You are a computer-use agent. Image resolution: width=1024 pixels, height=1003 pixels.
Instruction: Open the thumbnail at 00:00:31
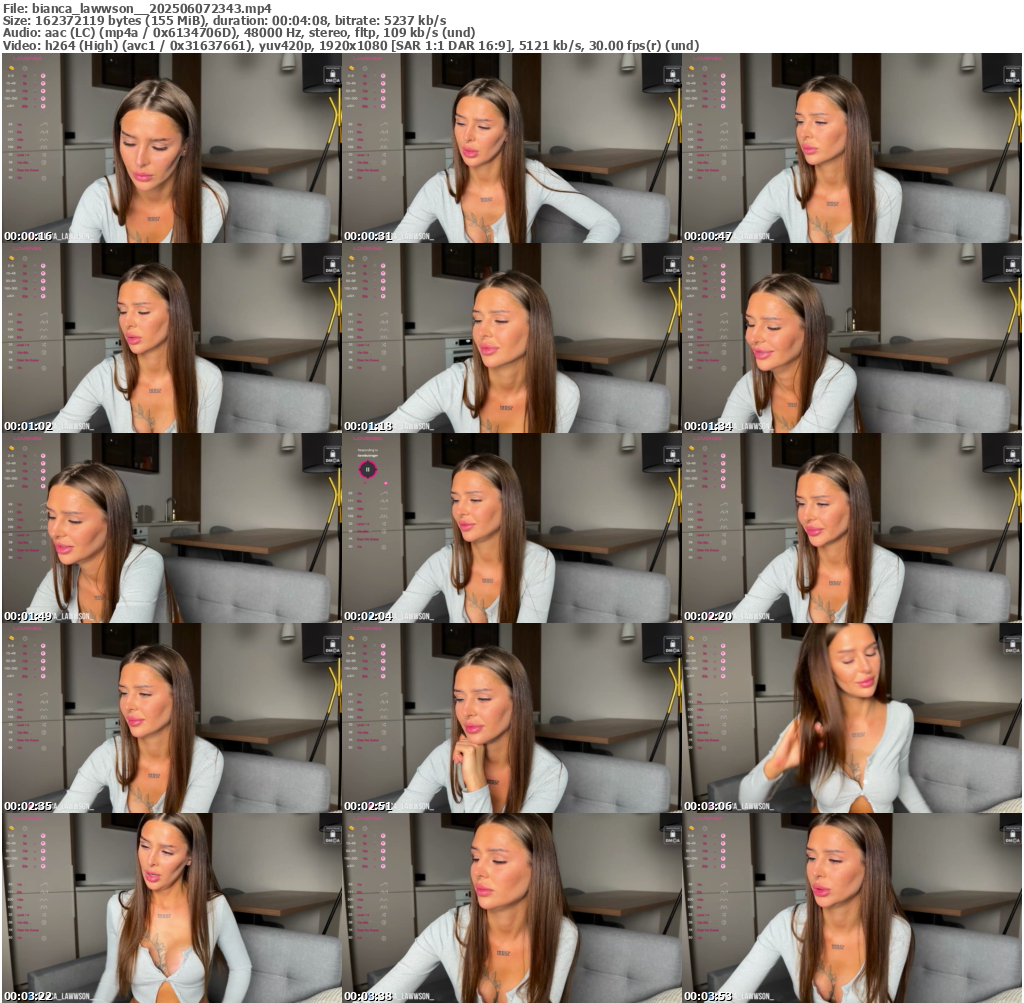[511, 148]
